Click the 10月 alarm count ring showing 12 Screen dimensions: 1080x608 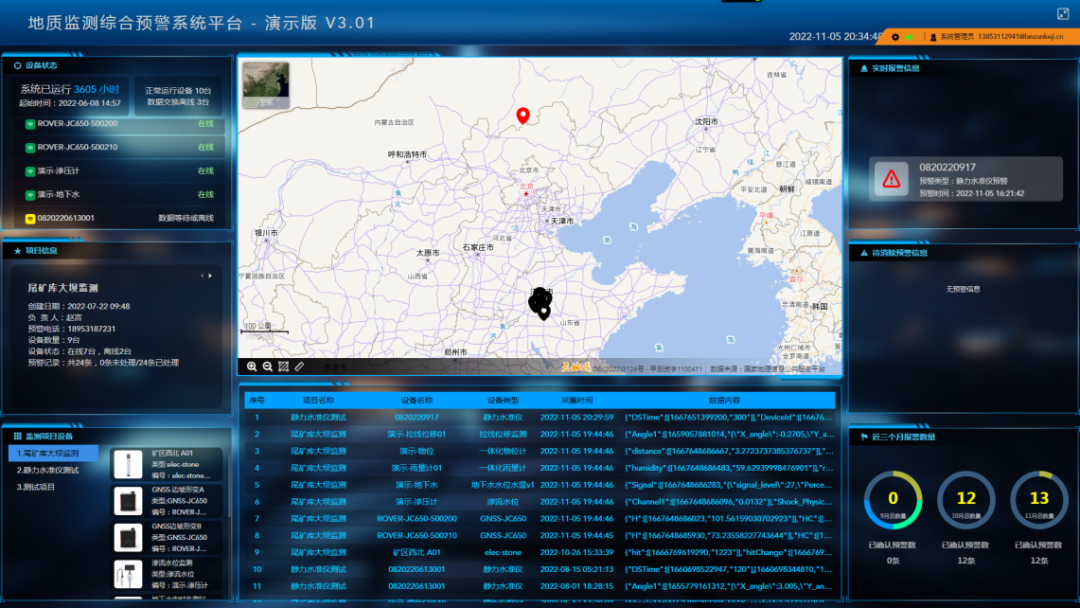pos(966,498)
